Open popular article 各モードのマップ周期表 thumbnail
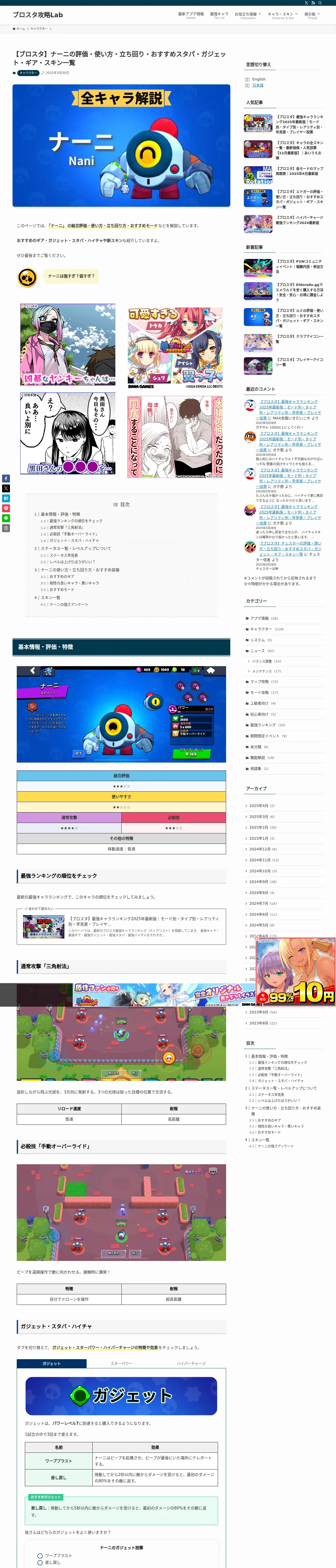The image size is (336, 1568). [258, 175]
